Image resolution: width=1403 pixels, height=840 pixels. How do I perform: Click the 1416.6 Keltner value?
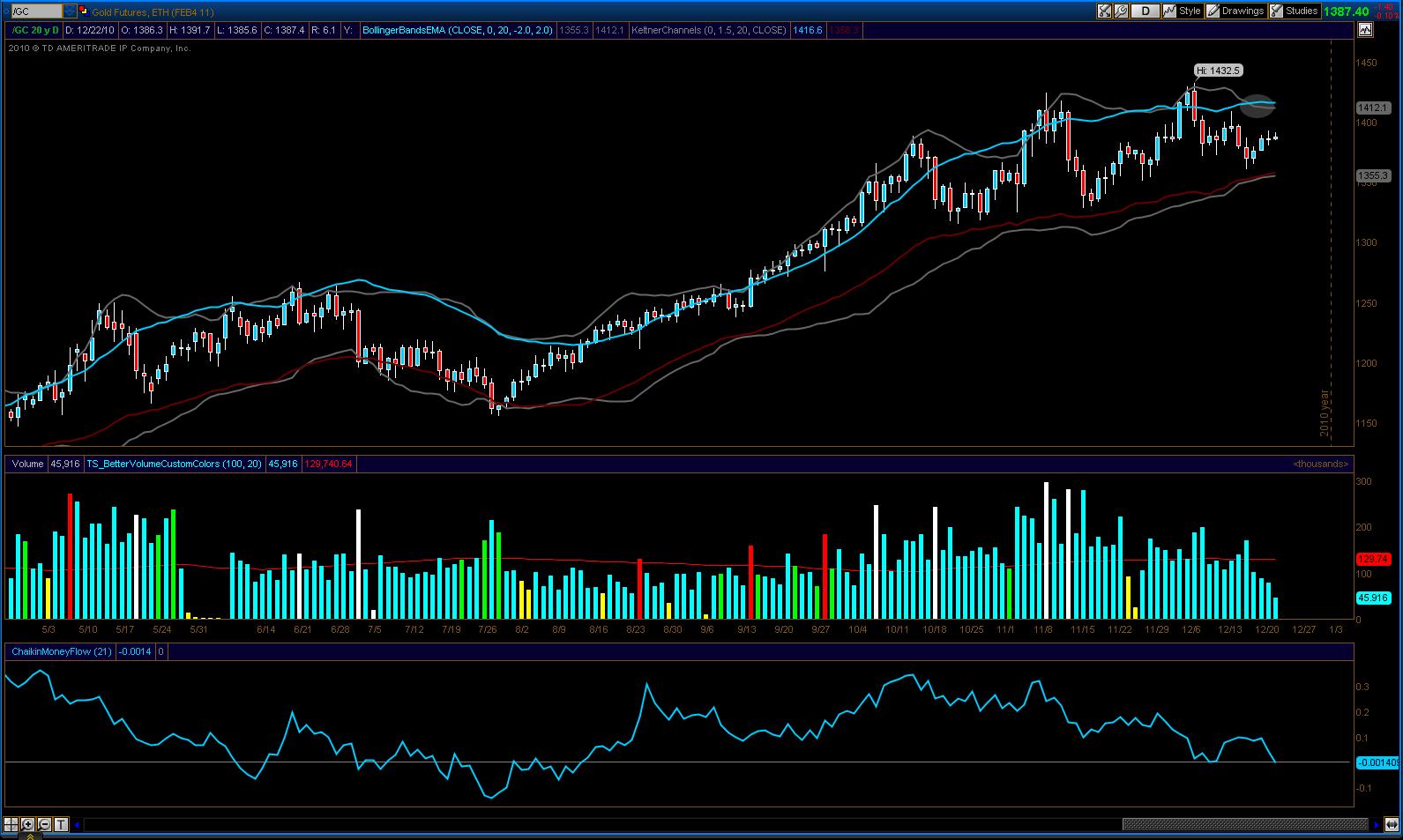point(807,30)
